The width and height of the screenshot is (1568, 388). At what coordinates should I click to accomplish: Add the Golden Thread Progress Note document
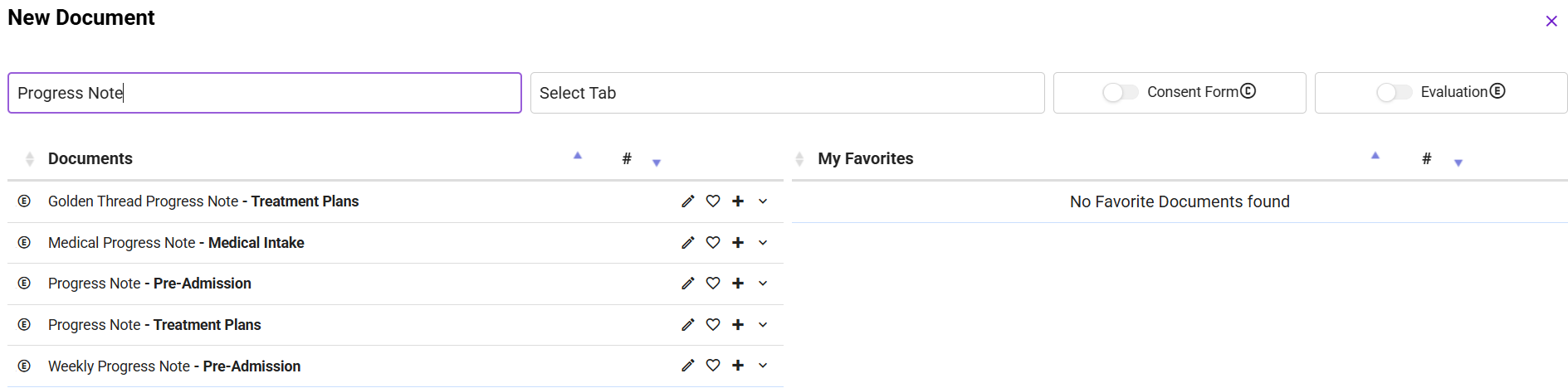click(x=738, y=201)
